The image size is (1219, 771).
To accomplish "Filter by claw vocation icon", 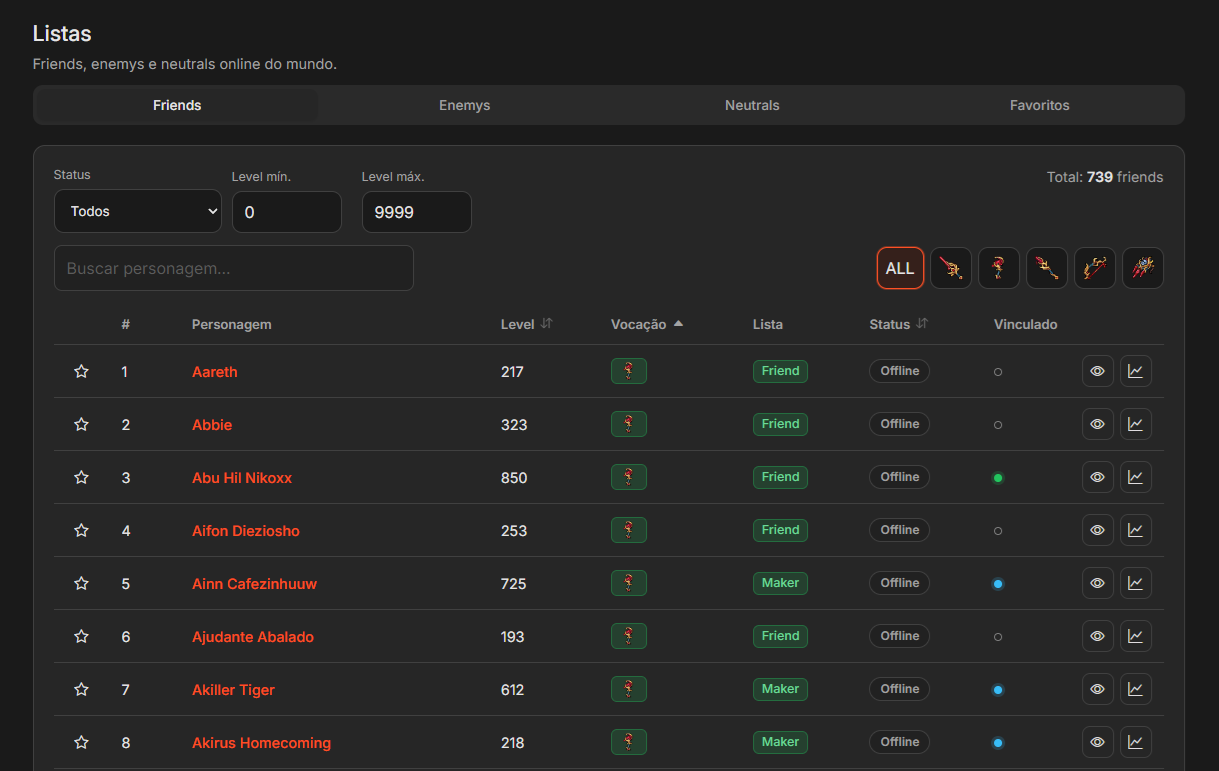I will [x=1143, y=268].
